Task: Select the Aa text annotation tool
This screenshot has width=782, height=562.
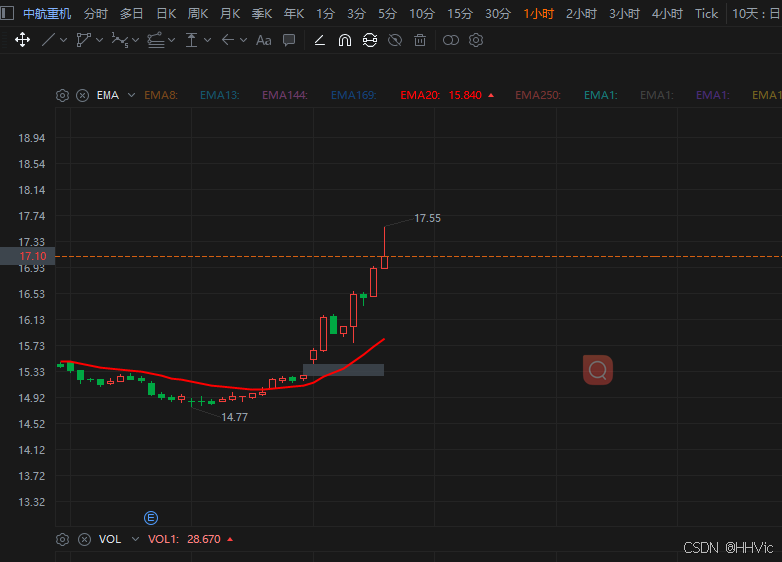Action: pos(263,40)
